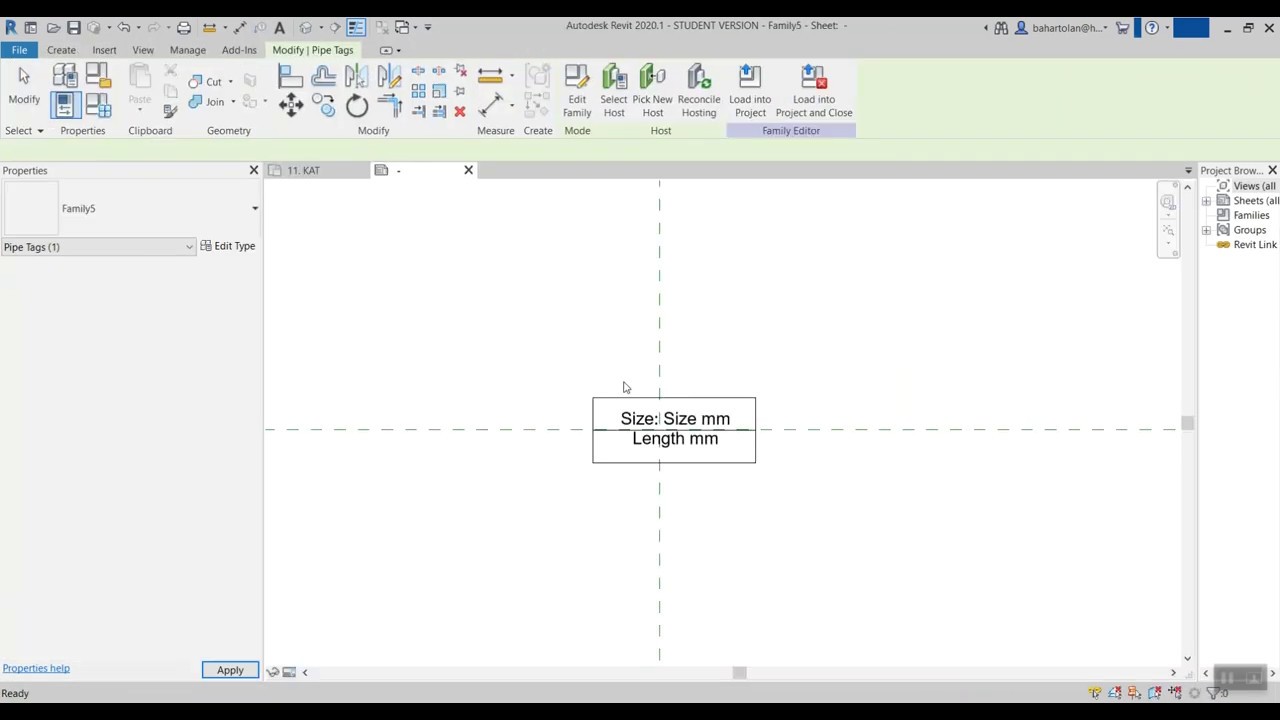Image resolution: width=1280 pixels, height=720 pixels.
Task: Select Families in Project Browser
Action: pyautogui.click(x=1251, y=215)
